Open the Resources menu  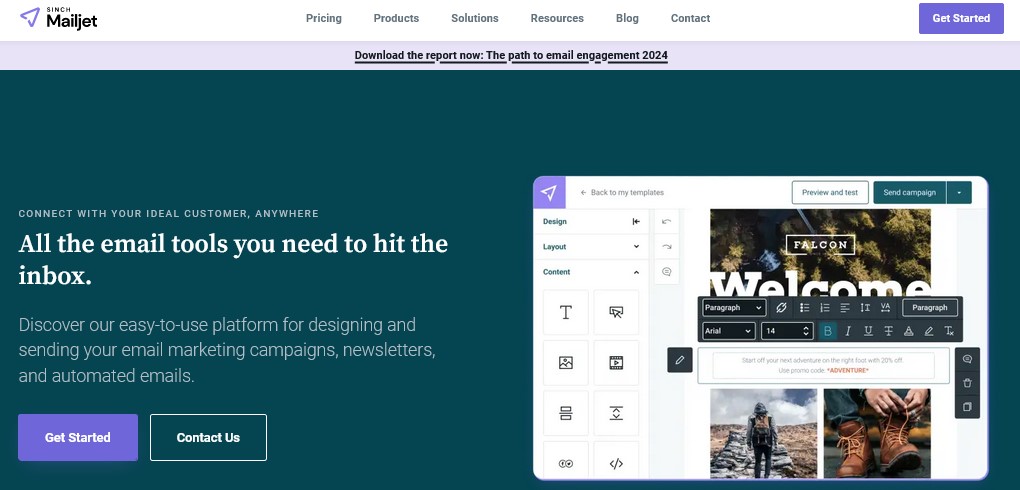point(557,18)
